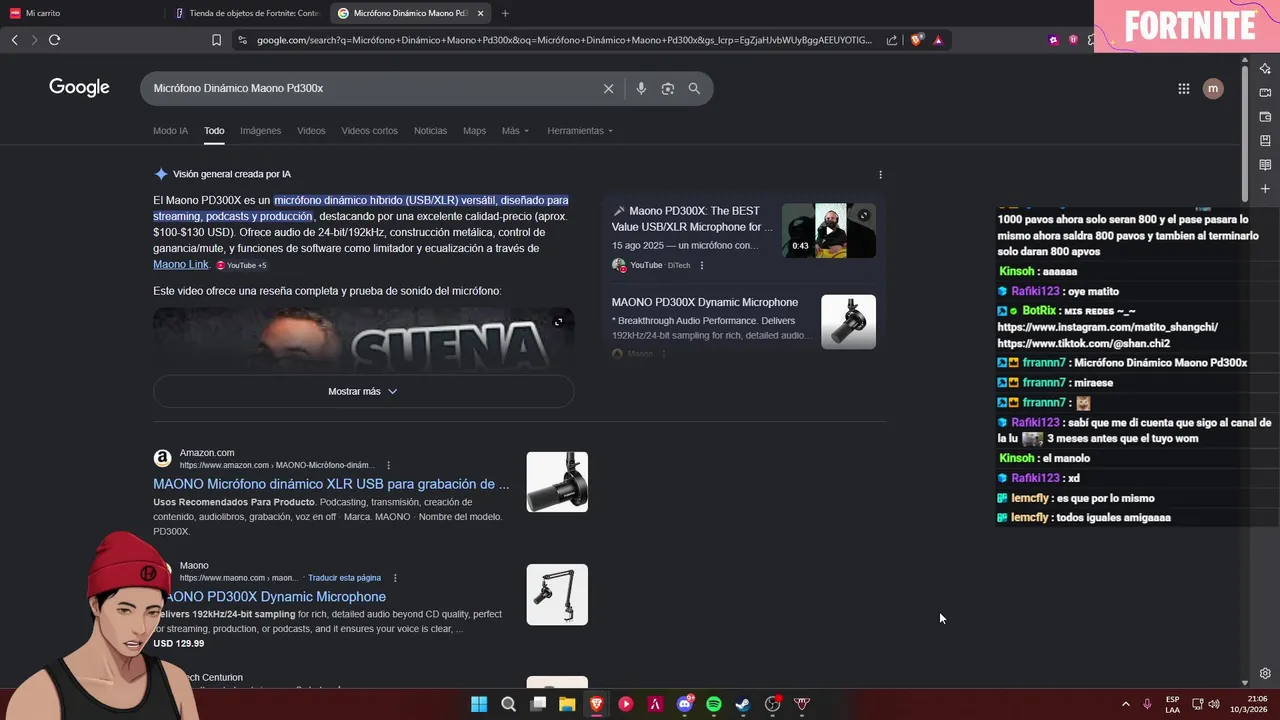Click "Traducir esta página" link
This screenshot has height=720, width=1280.
click(344, 578)
